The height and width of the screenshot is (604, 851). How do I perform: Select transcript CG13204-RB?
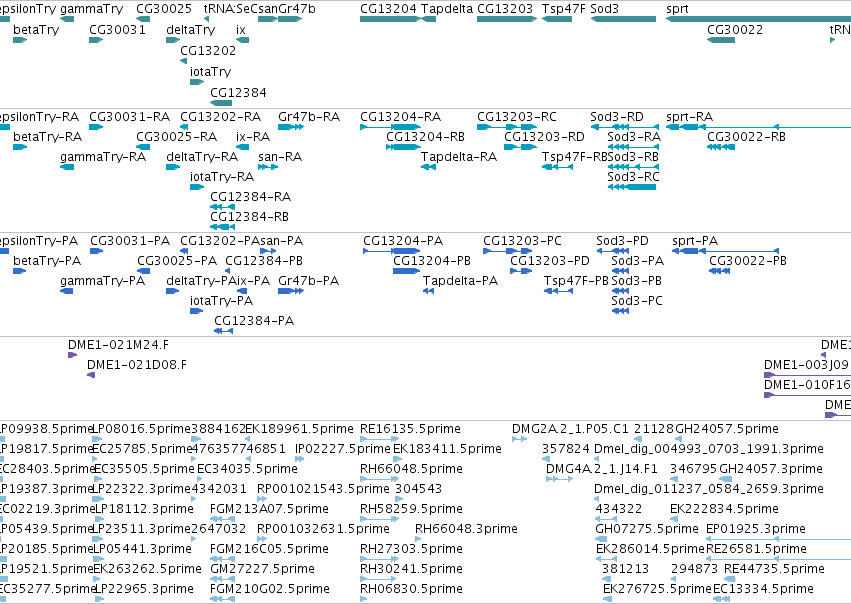click(403, 147)
